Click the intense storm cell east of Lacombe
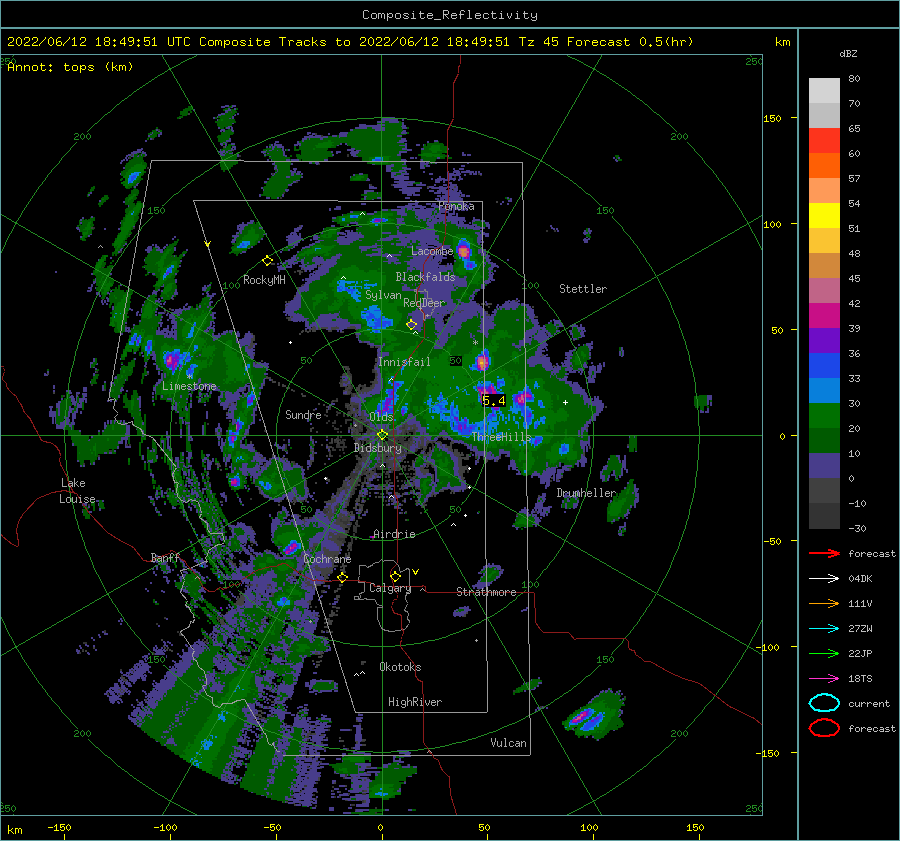 point(464,251)
